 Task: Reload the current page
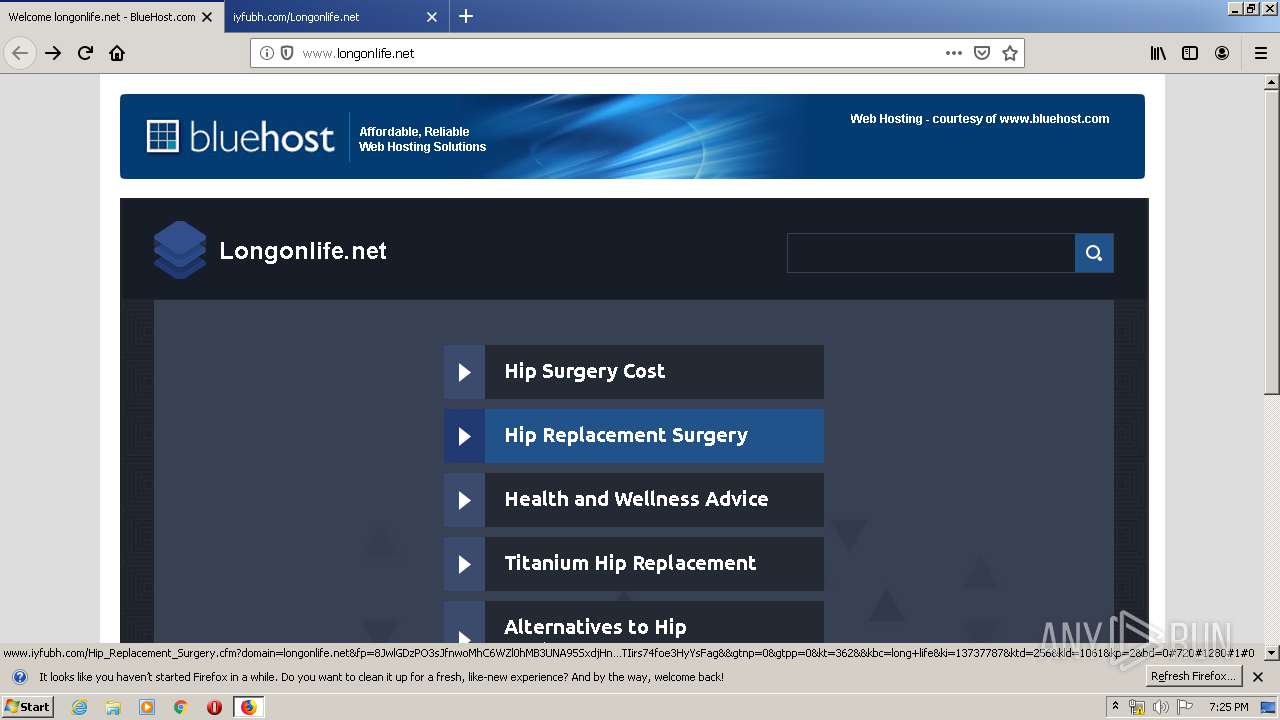click(x=85, y=53)
